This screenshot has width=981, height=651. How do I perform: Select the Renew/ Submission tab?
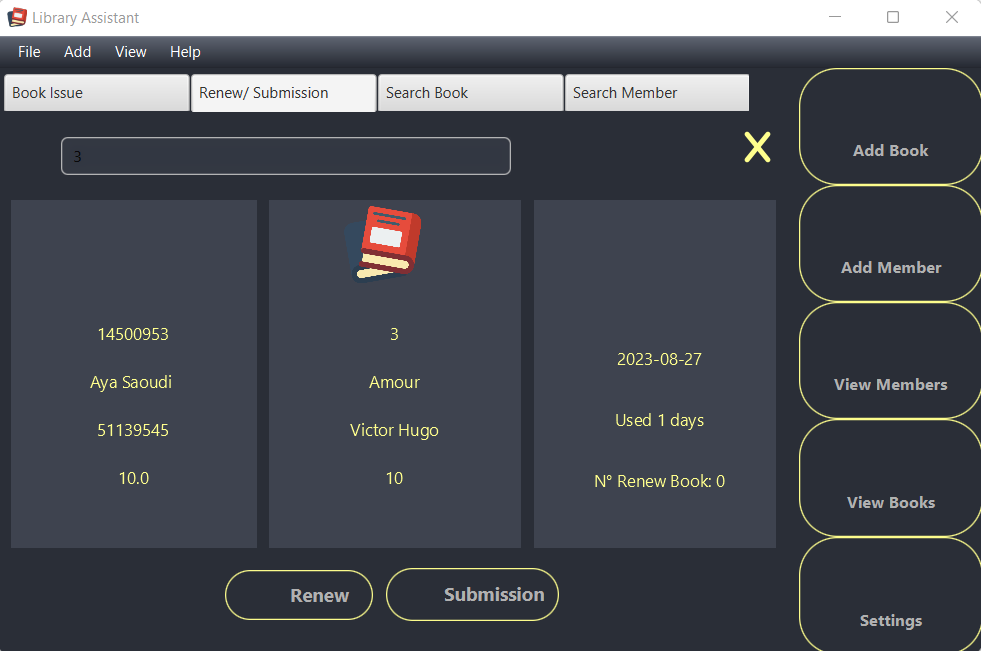[283, 93]
